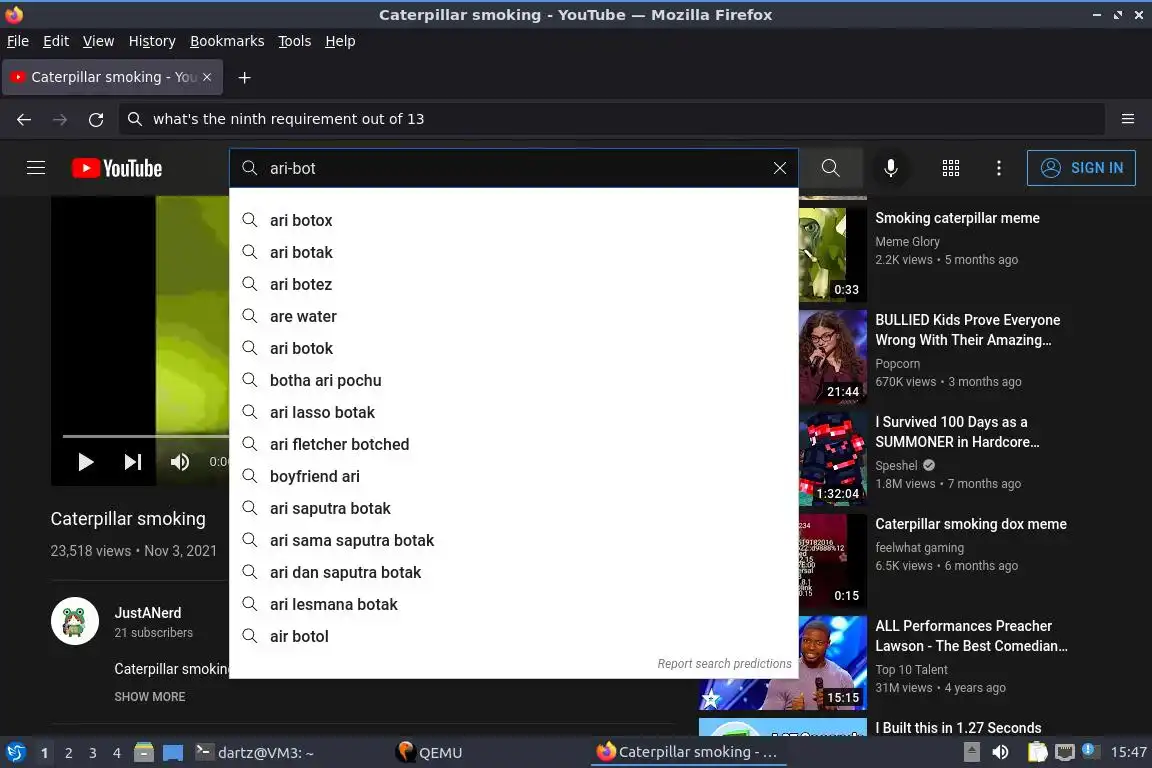Open 'I Survived 100 Days' video thumbnail
1152x768 pixels.
(x=833, y=459)
